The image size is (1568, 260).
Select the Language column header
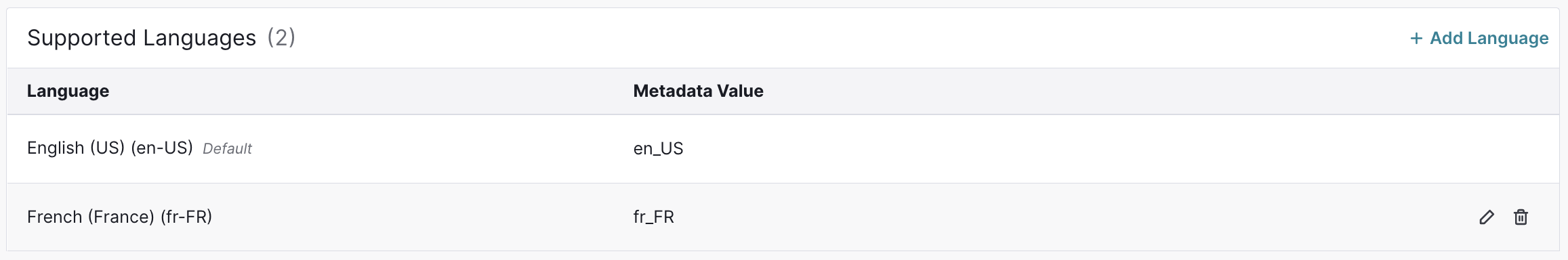(68, 91)
